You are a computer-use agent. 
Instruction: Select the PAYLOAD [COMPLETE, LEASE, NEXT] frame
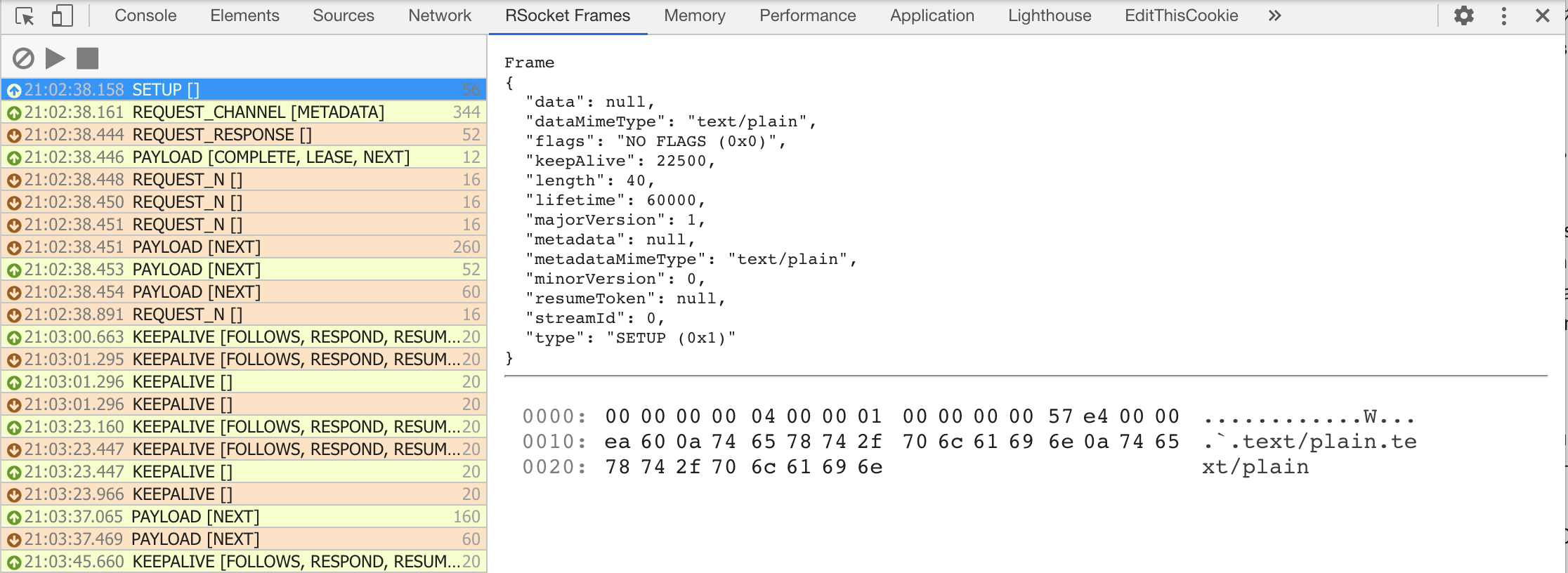[246, 157]
